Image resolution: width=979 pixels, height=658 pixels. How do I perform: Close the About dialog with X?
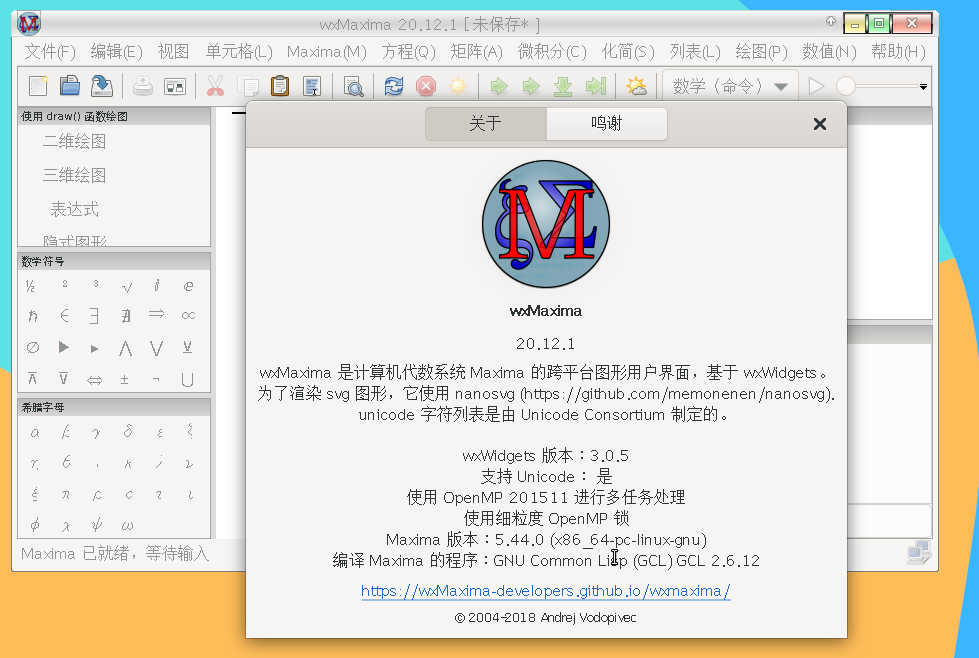[820, 124]
